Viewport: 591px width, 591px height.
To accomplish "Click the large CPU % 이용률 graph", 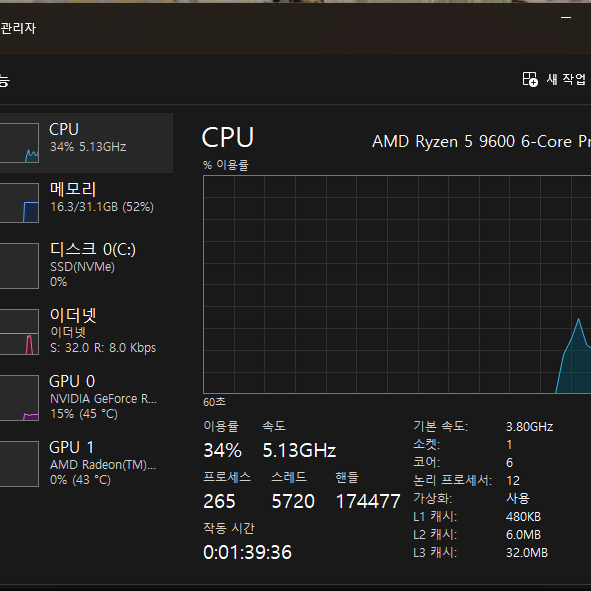I will [x=397, y=285].
